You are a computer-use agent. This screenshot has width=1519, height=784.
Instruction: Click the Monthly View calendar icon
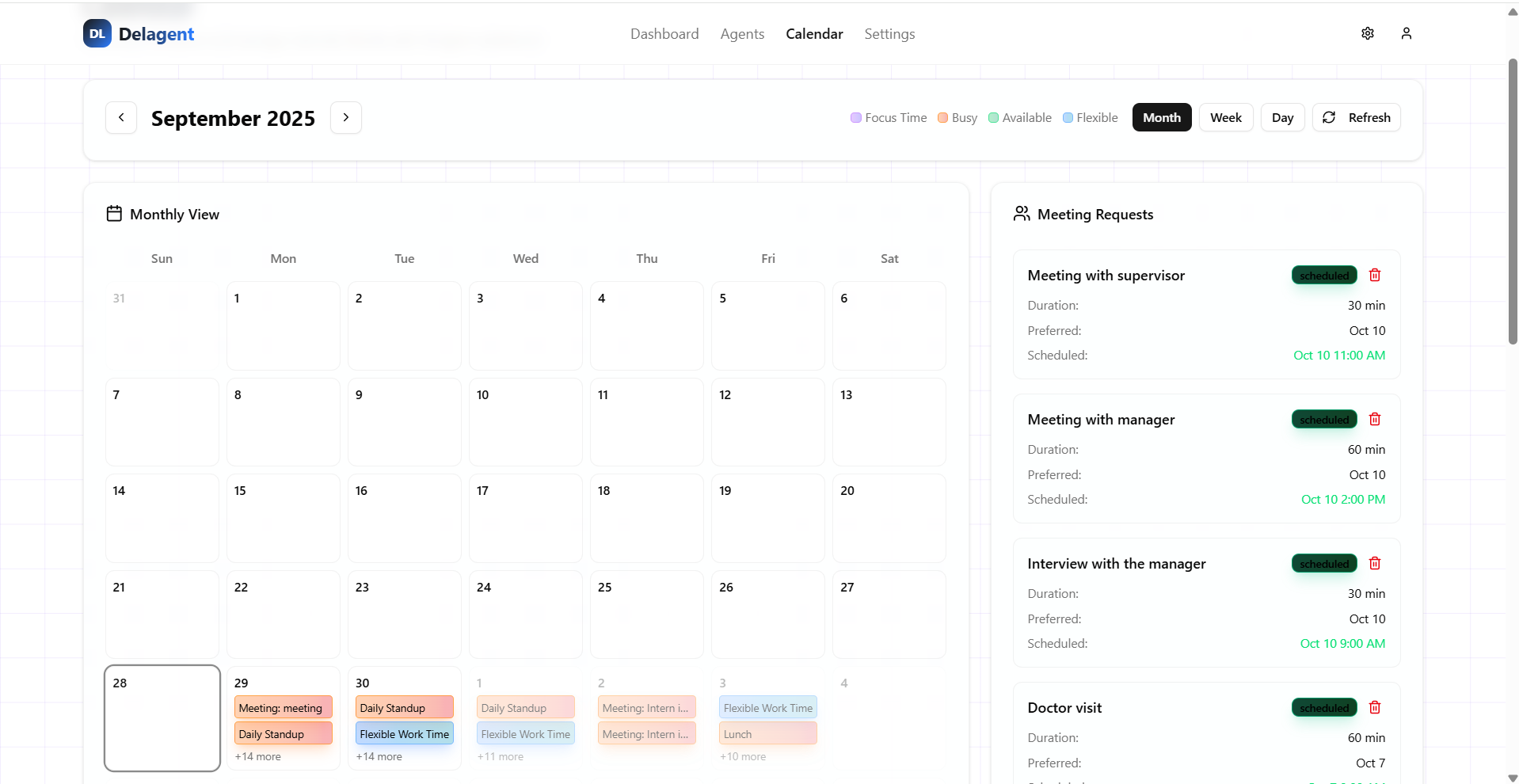click(114, 214)
